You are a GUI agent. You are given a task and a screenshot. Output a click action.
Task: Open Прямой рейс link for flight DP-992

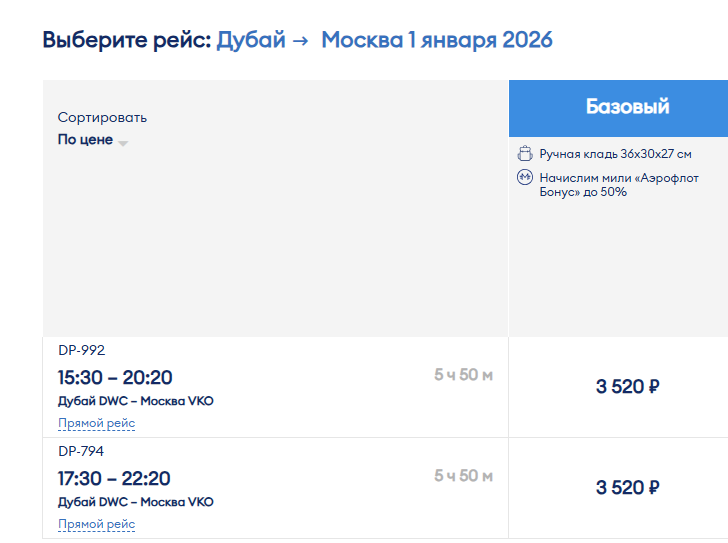pyautogui.click(x=96, y=423)
